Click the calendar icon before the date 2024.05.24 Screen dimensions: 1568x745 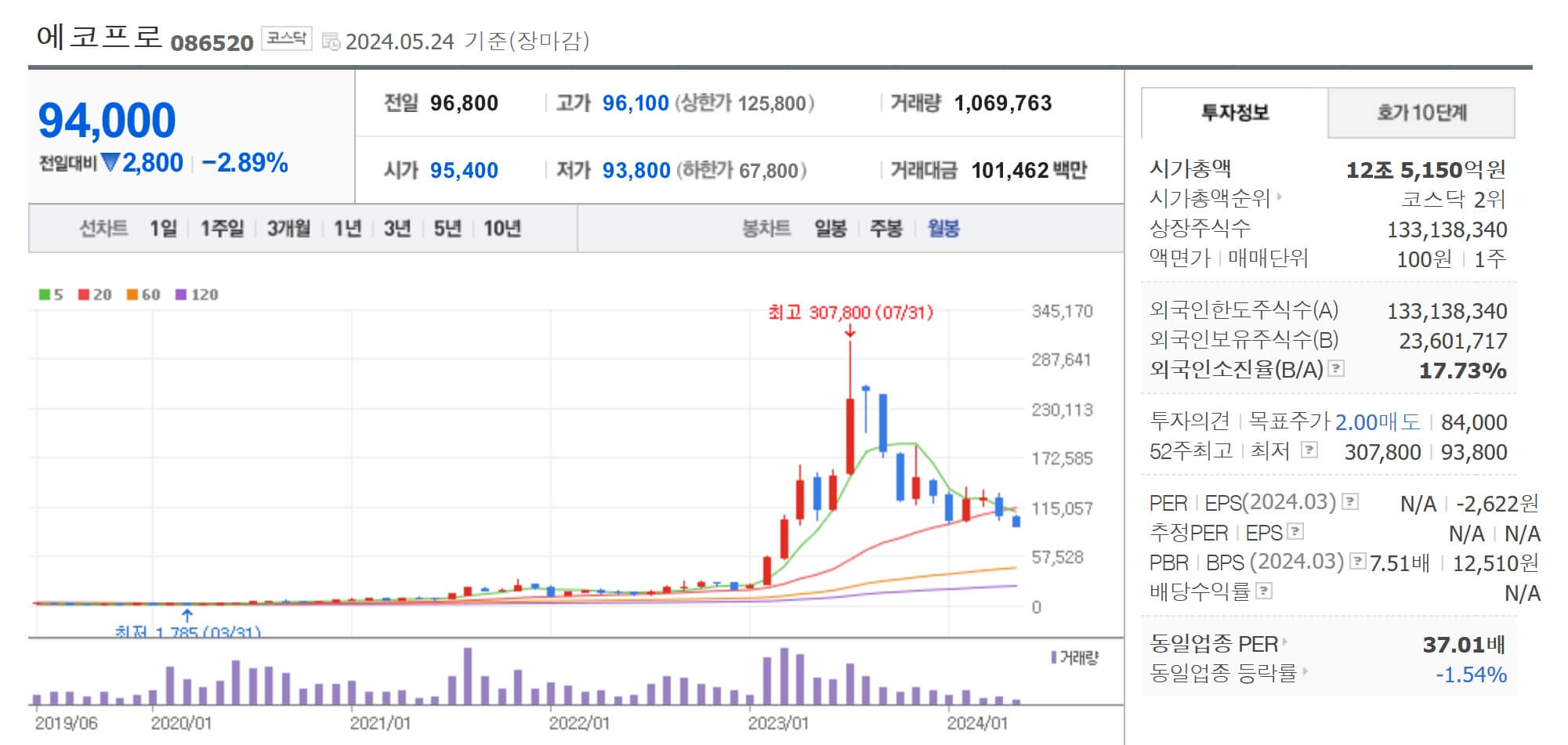tap(331, 42)
